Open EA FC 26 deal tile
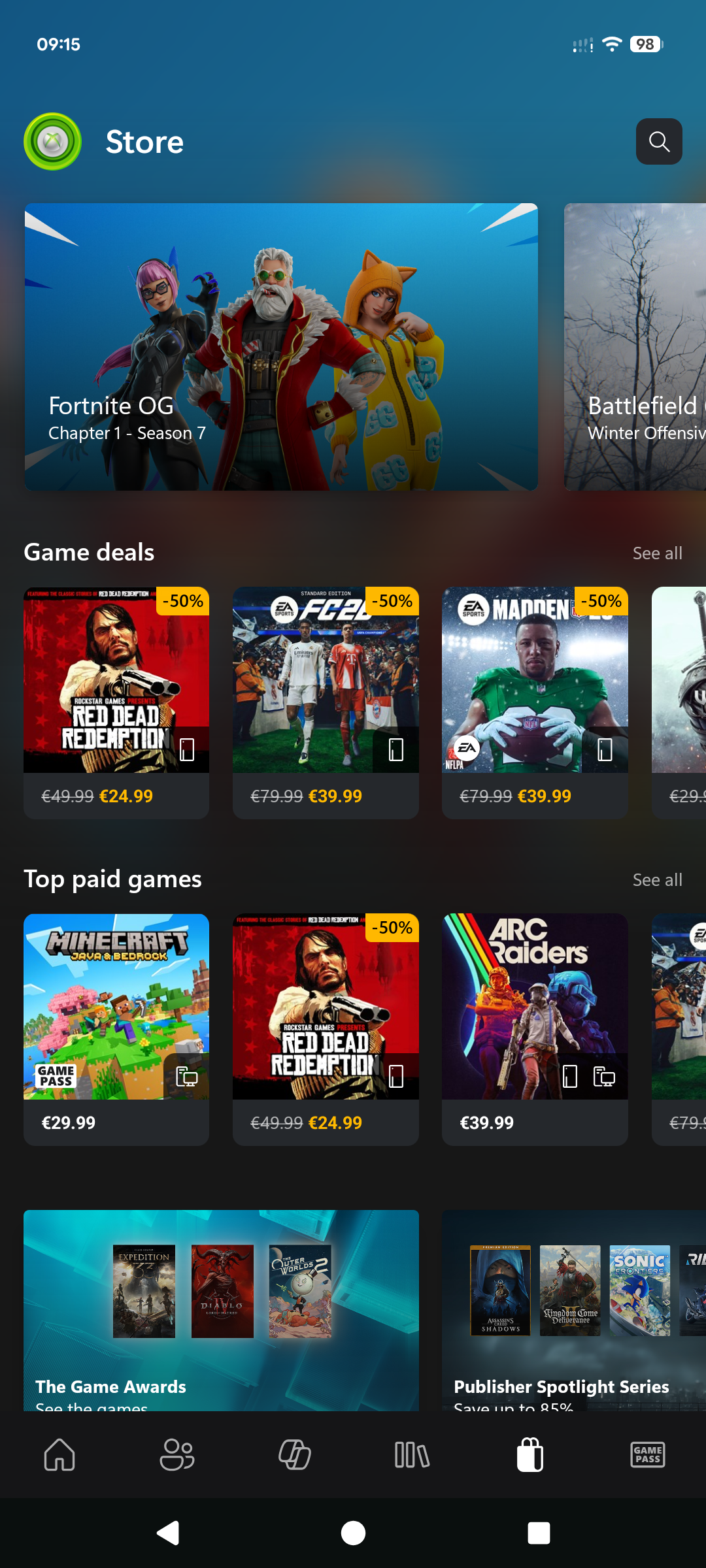 (x=326, y=703)
